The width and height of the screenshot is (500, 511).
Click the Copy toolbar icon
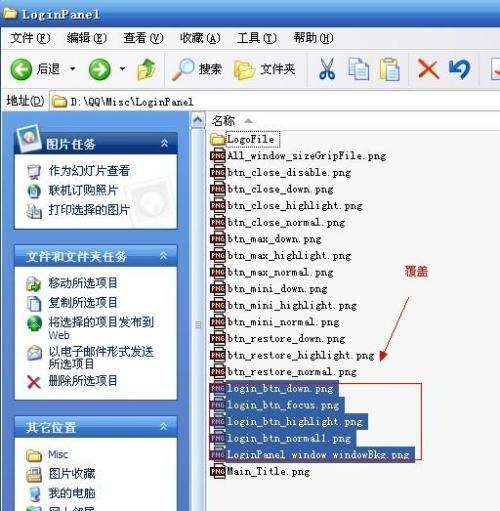pos(359,69)
